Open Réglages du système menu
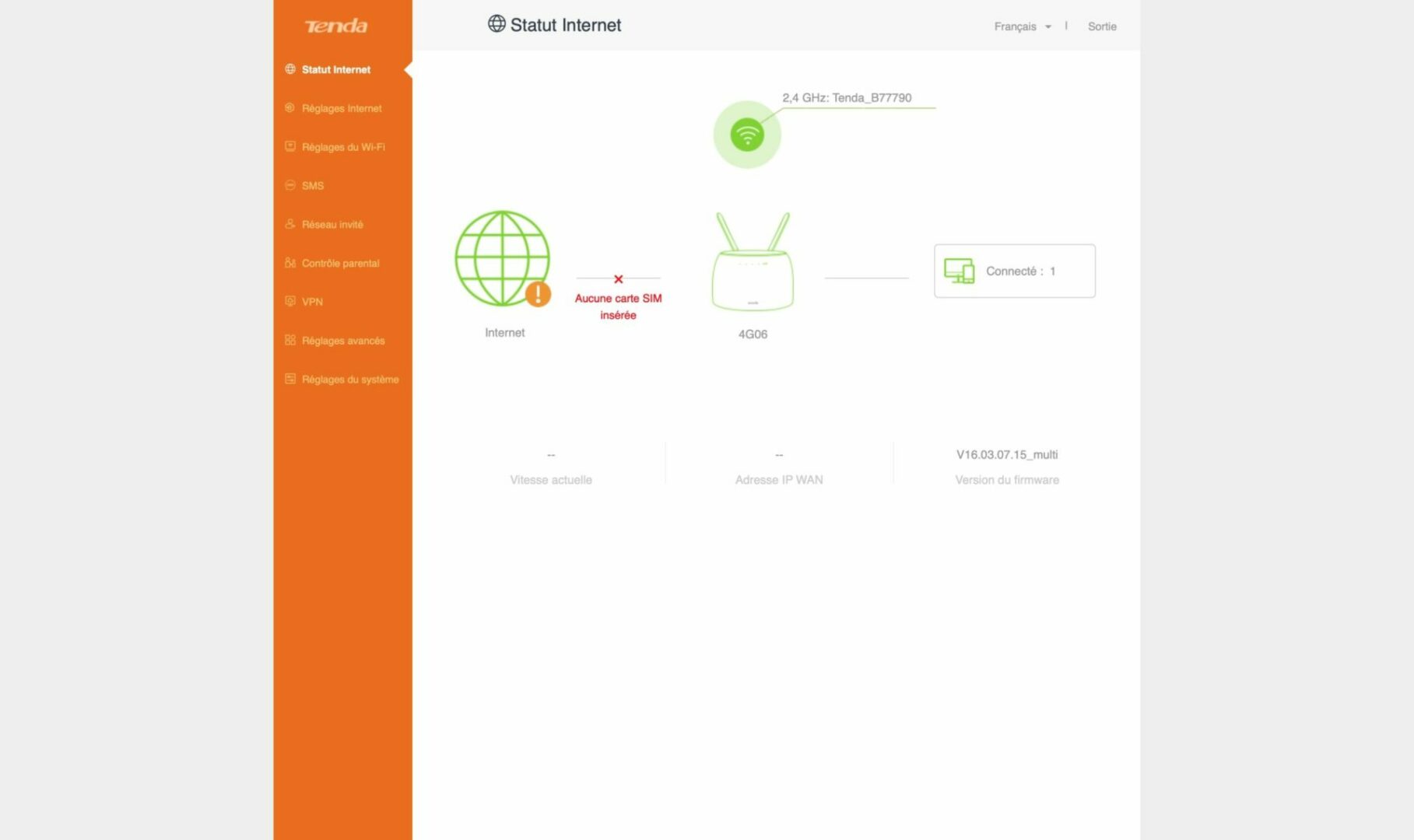1414x840 pixels. [349, 380]
